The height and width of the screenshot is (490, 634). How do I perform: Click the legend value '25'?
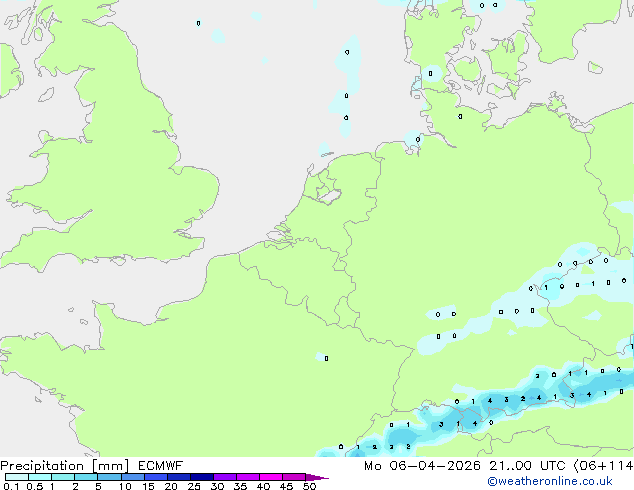(194, 486)
